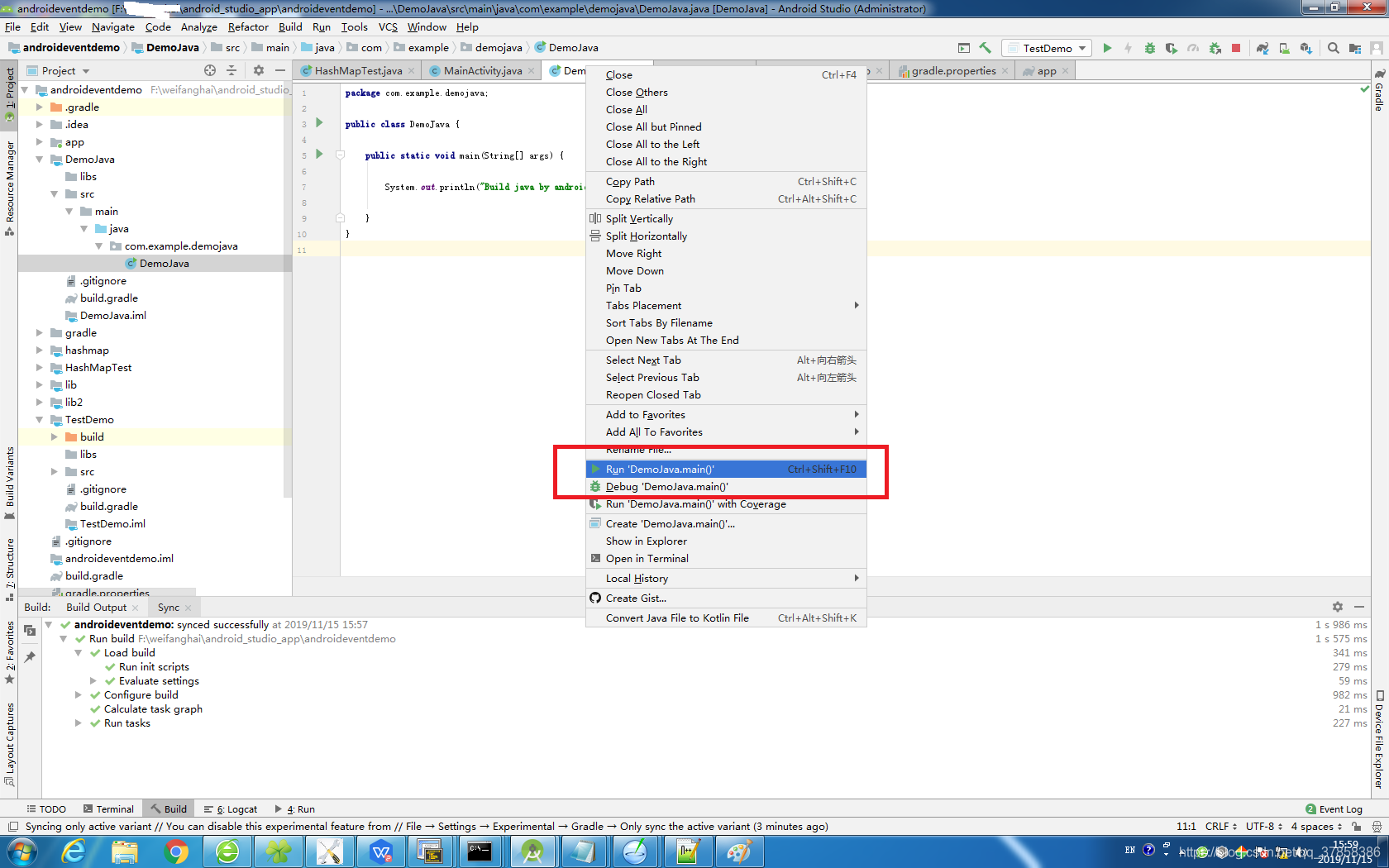Expand Run tasks node in Build output
Viewport: 1389px width, 868px height.
(79, 723)
